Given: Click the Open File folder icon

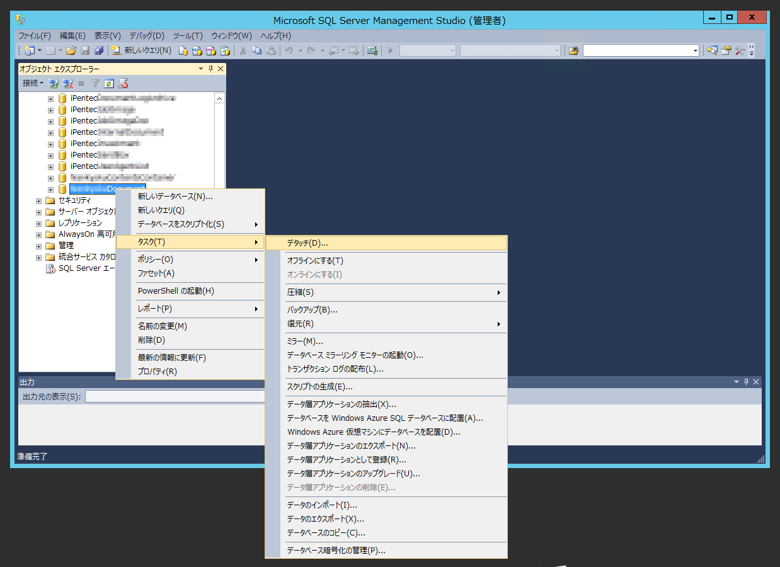Looking at the screenshot, I should tap(71, 50).
